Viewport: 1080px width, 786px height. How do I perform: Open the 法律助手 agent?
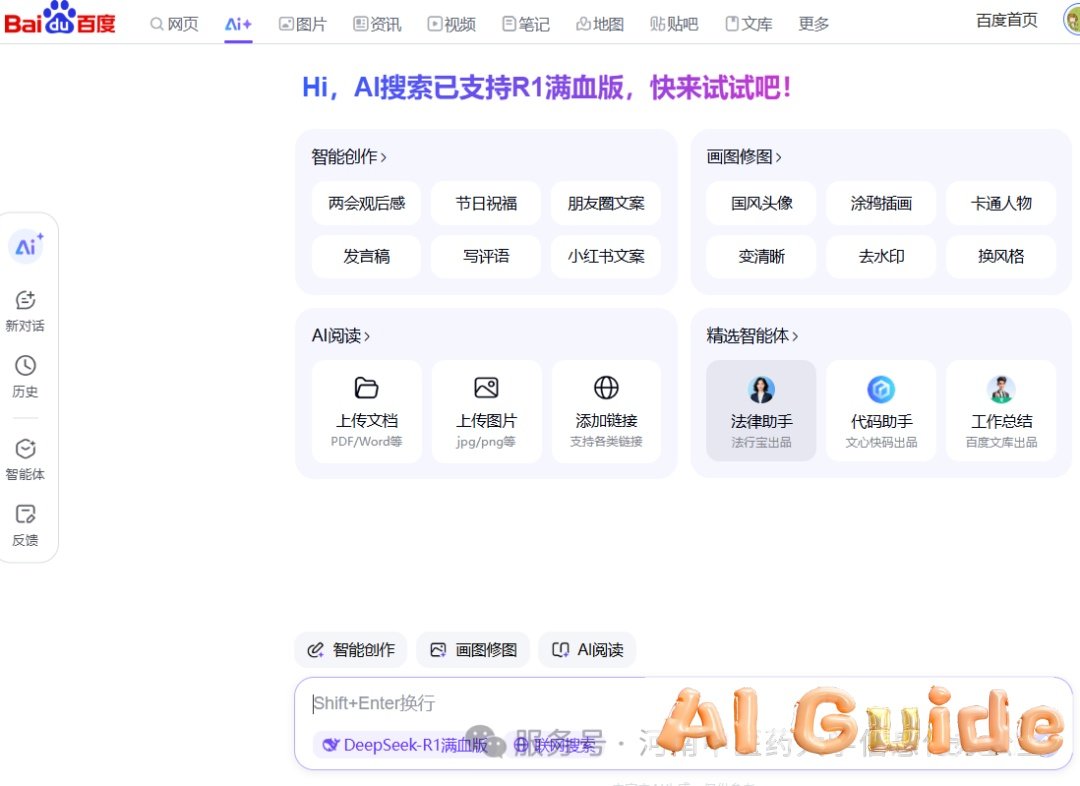[x=762, y=411]
